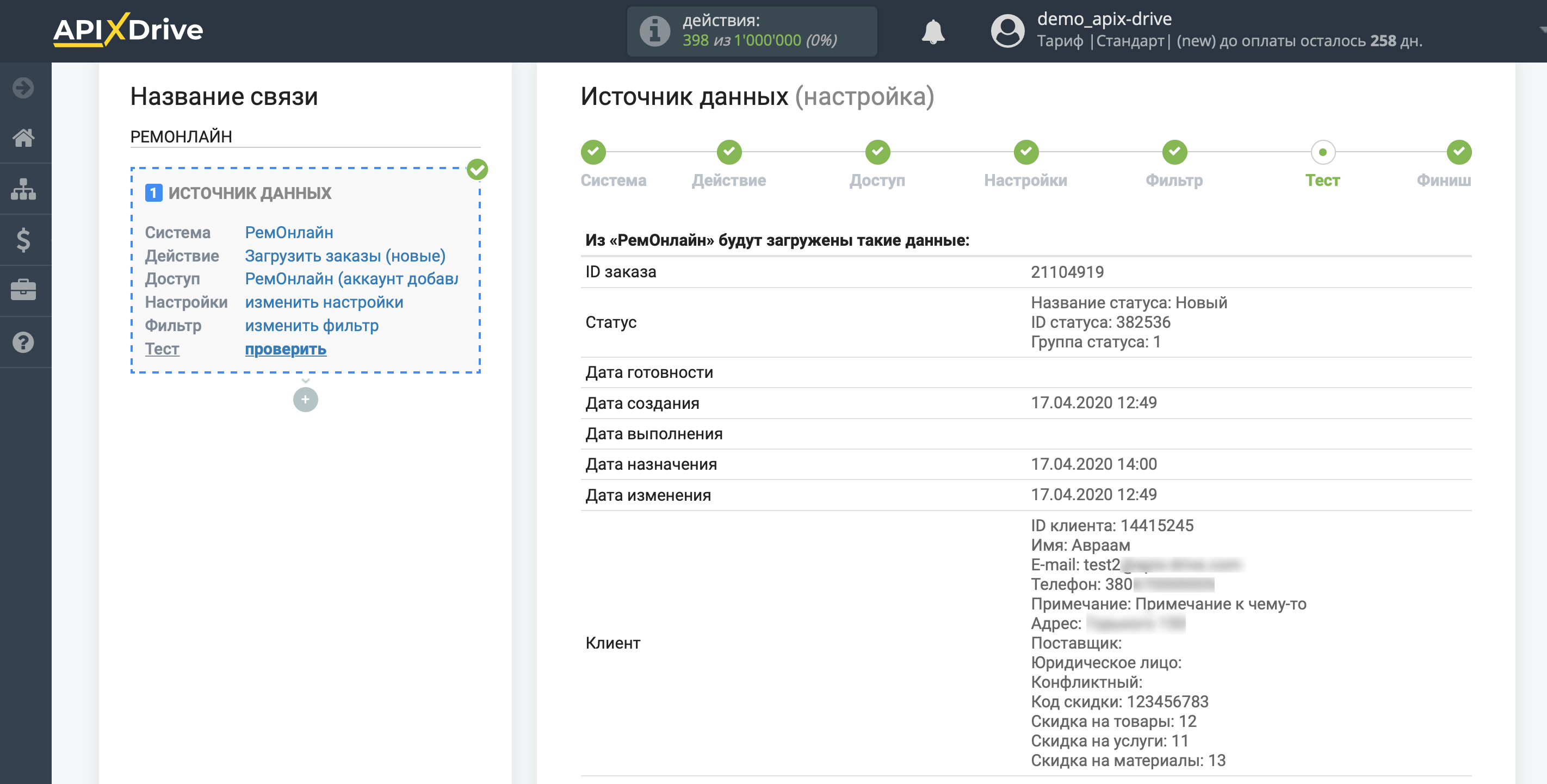Click the ApiX-Drive logo
This screenshot has width=1547, height=784.
tap(128, 30)
